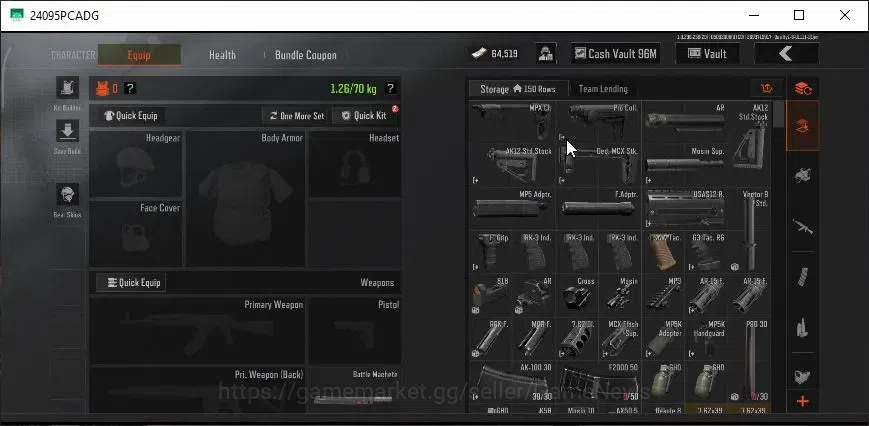The image size is (869, 426).
Task: Click the orange sort storage icon
Action: click(767, 89)
